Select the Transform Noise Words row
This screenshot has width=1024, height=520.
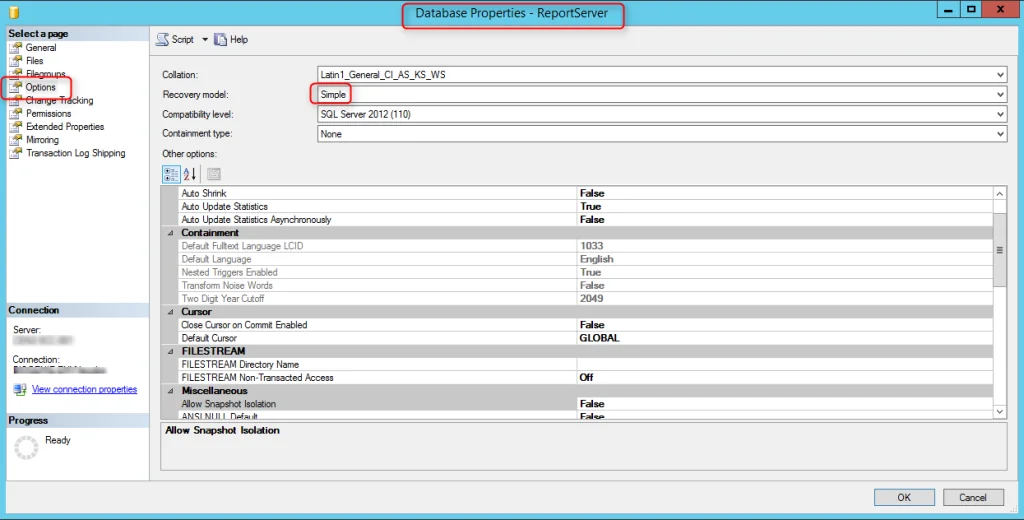click(x=586, y=285)
